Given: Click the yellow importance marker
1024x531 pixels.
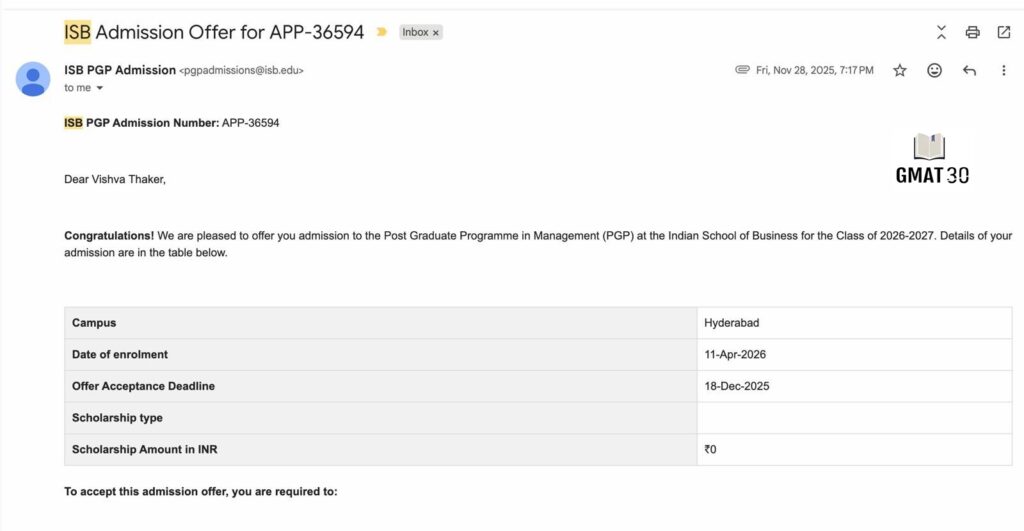Looking at the screenshot, I should [382, 32].
